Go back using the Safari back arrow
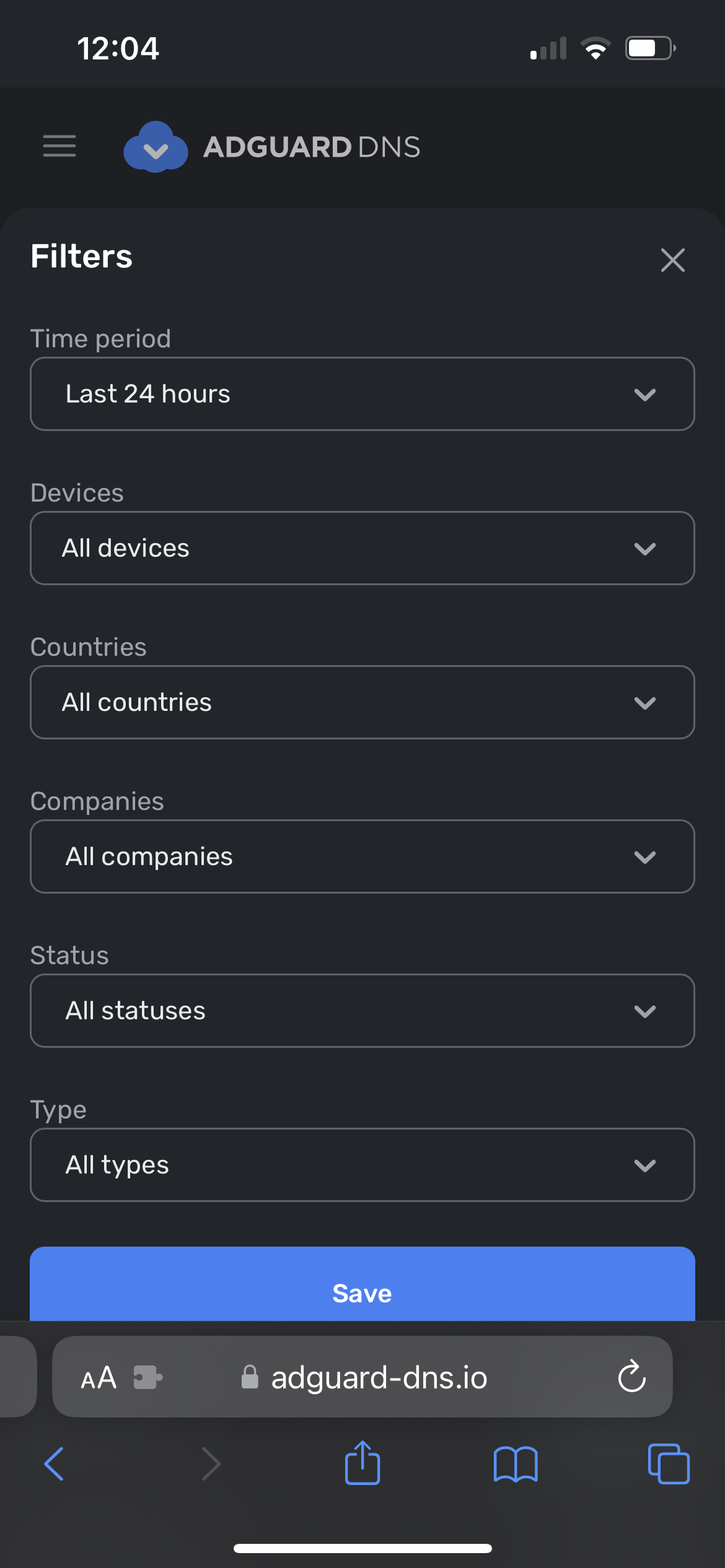 53,1465
